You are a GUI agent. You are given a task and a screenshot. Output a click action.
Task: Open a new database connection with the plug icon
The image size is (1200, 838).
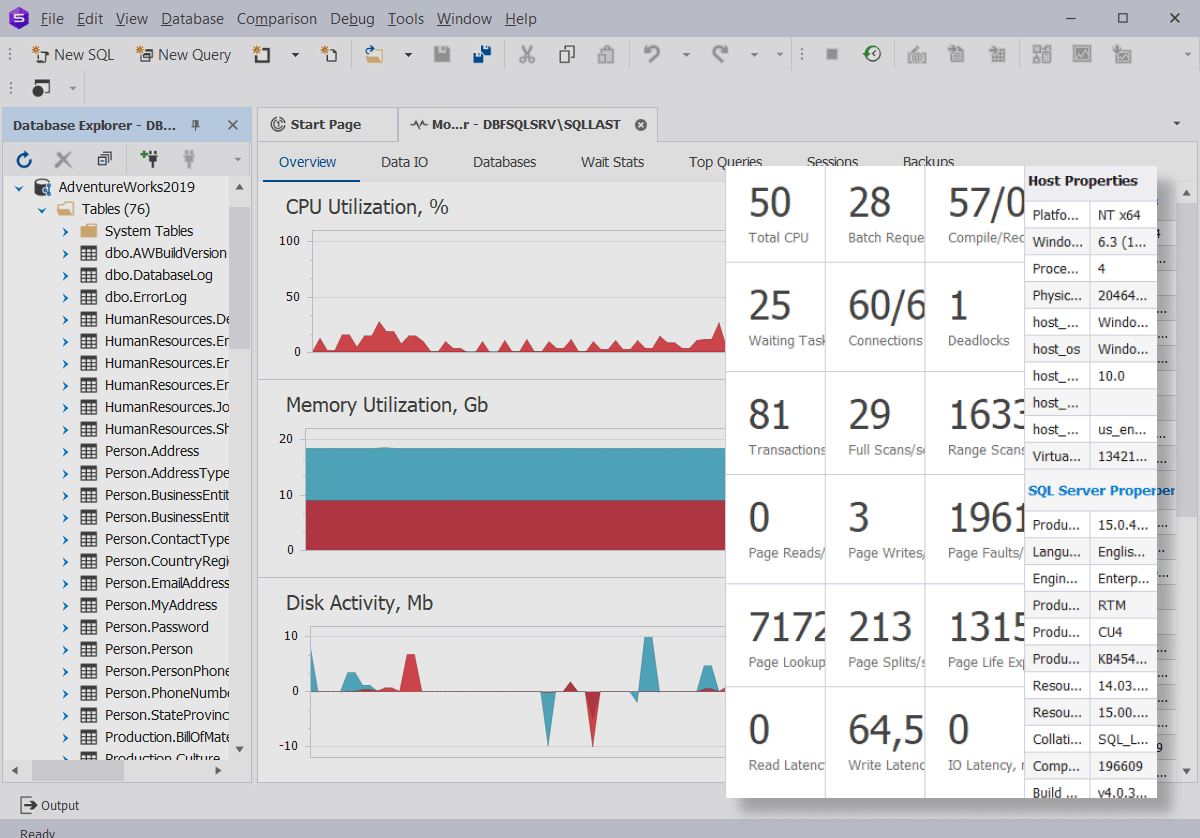(147, 158)
